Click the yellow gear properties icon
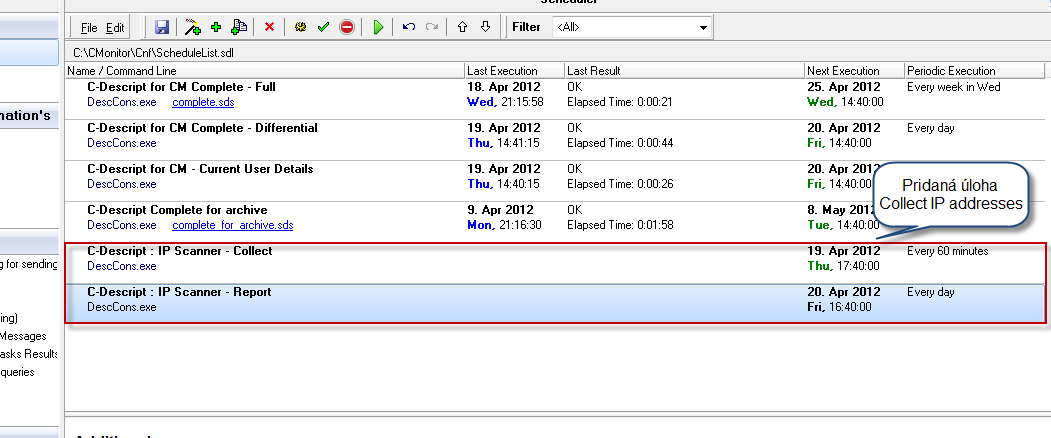This screenshot has width=1051, height=438. [x=301, y=27]
